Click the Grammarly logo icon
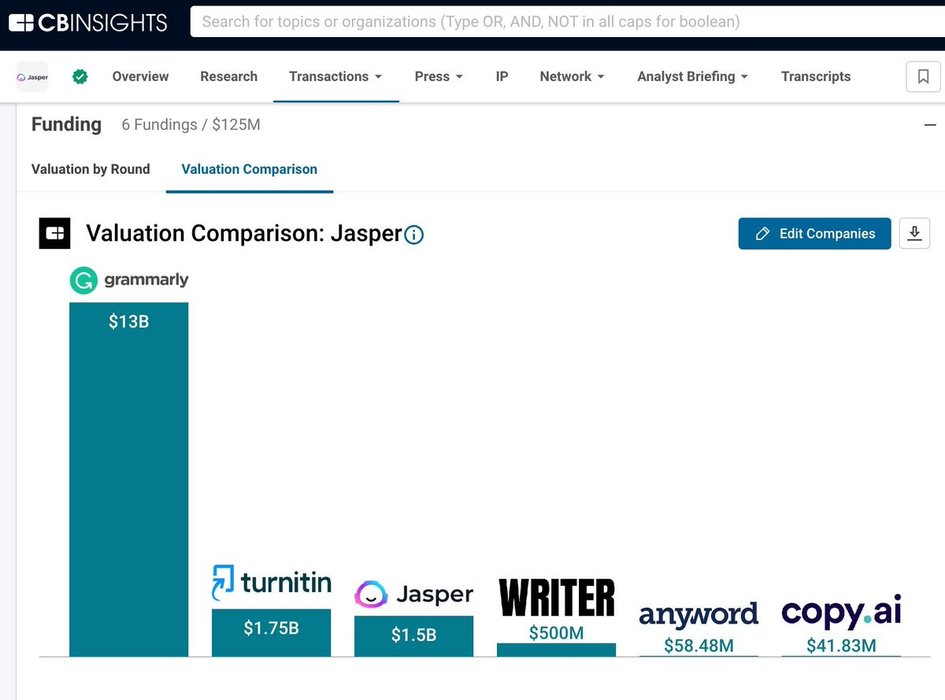This screenshot has width=945, height=700. coord(83,280)
